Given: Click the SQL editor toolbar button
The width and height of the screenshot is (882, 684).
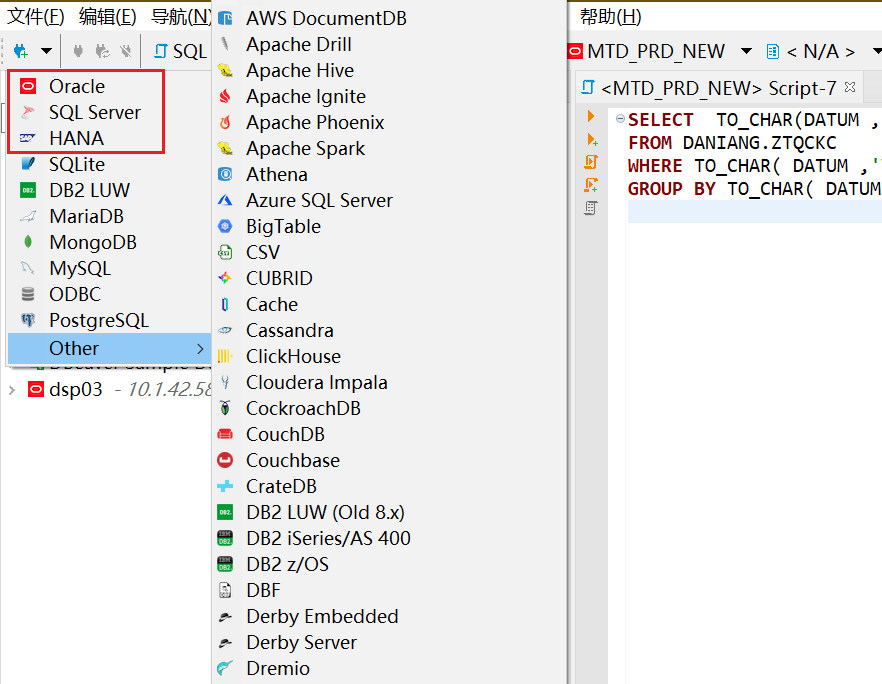Looking at the screenshot, I should pos(180,51).
